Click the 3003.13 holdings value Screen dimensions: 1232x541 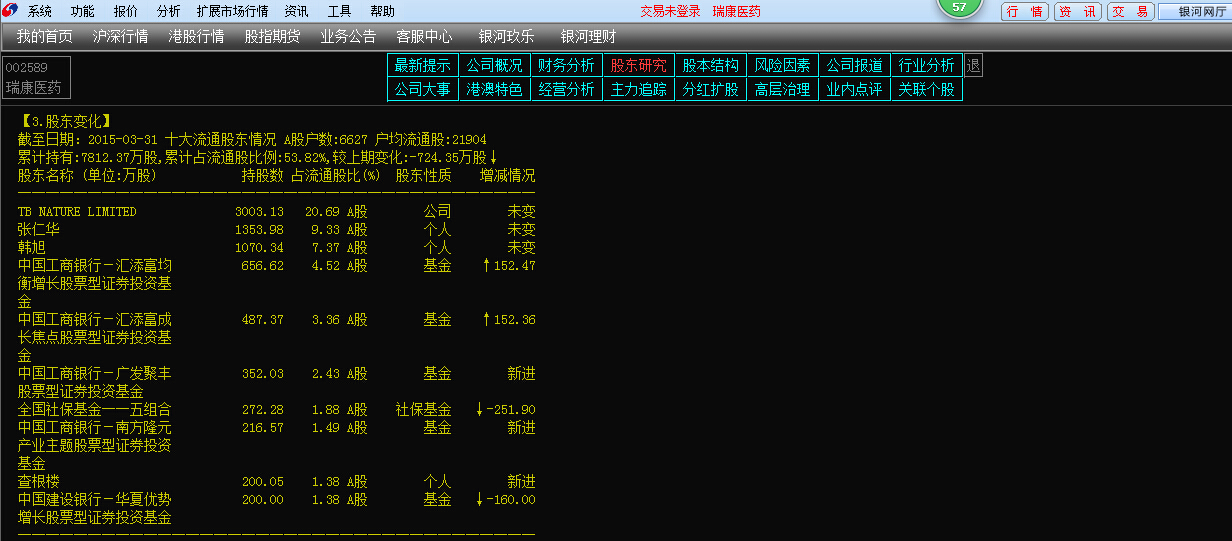tap(260, 212)
